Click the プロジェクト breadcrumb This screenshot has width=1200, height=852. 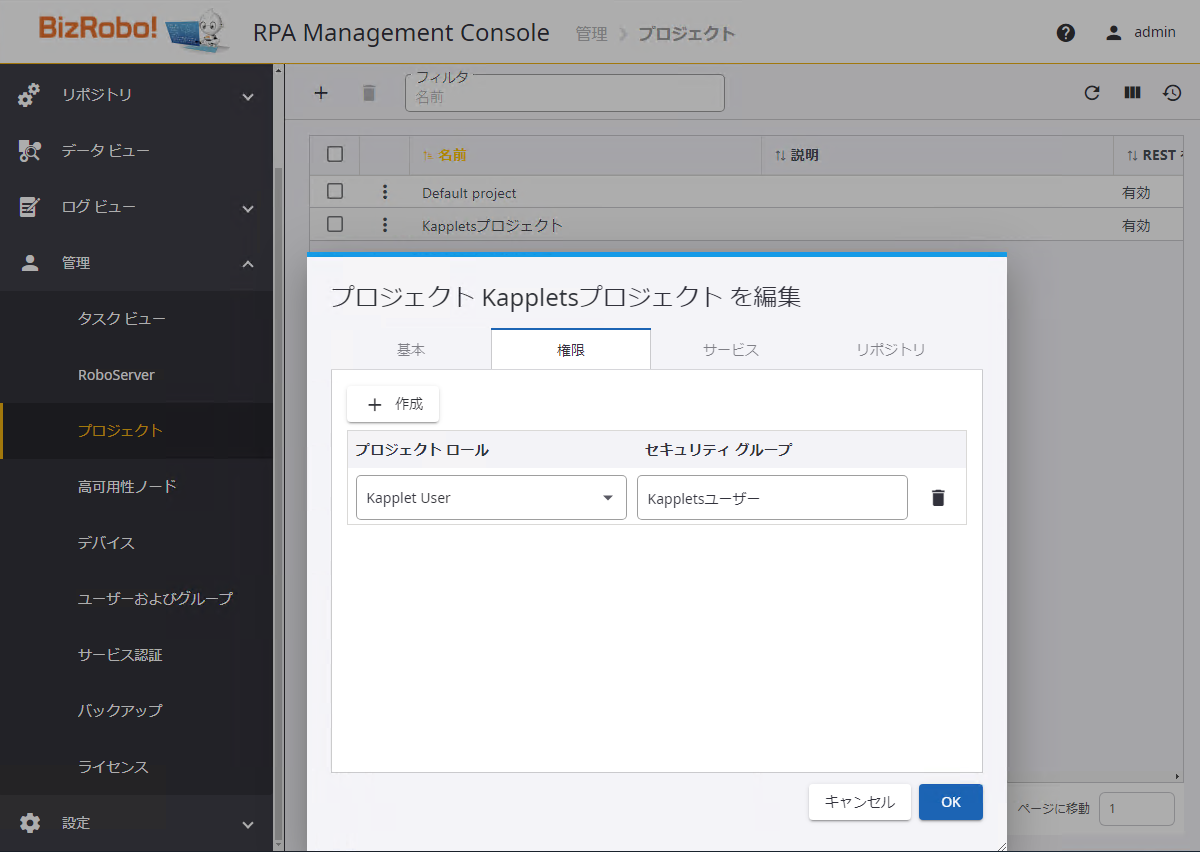(x=686, y=33)
